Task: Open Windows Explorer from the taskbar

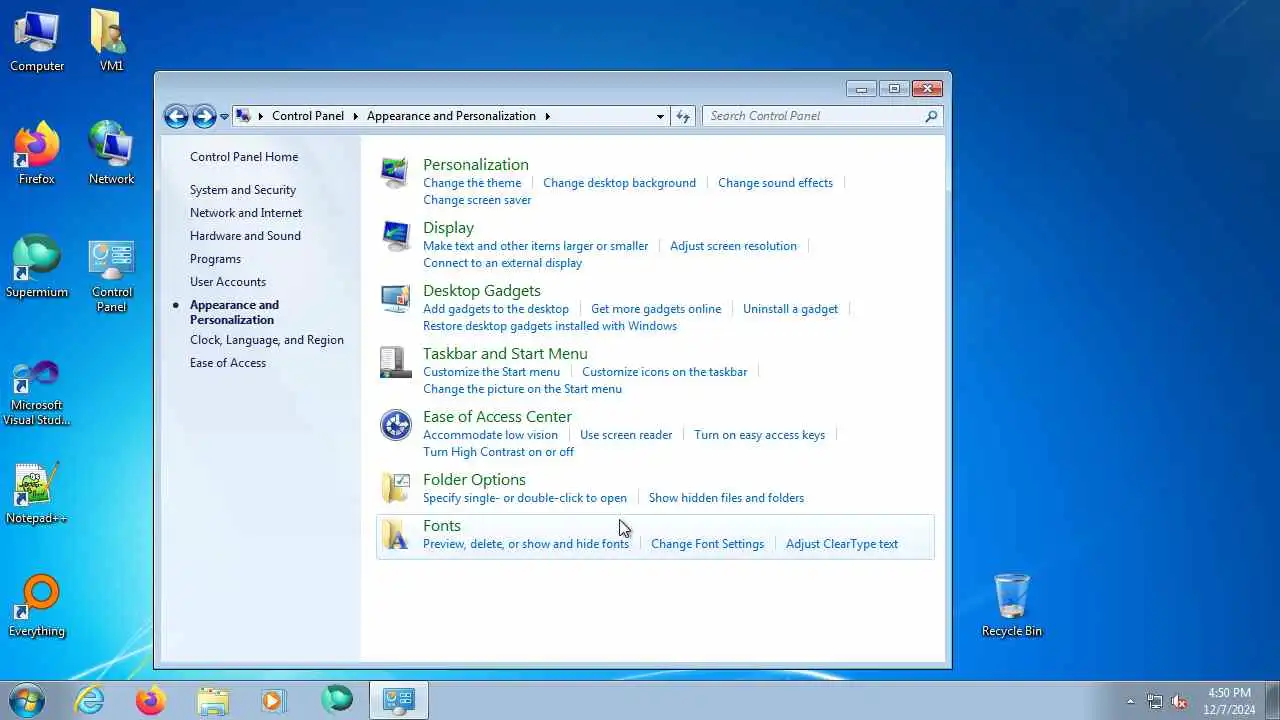Action: 213,700
